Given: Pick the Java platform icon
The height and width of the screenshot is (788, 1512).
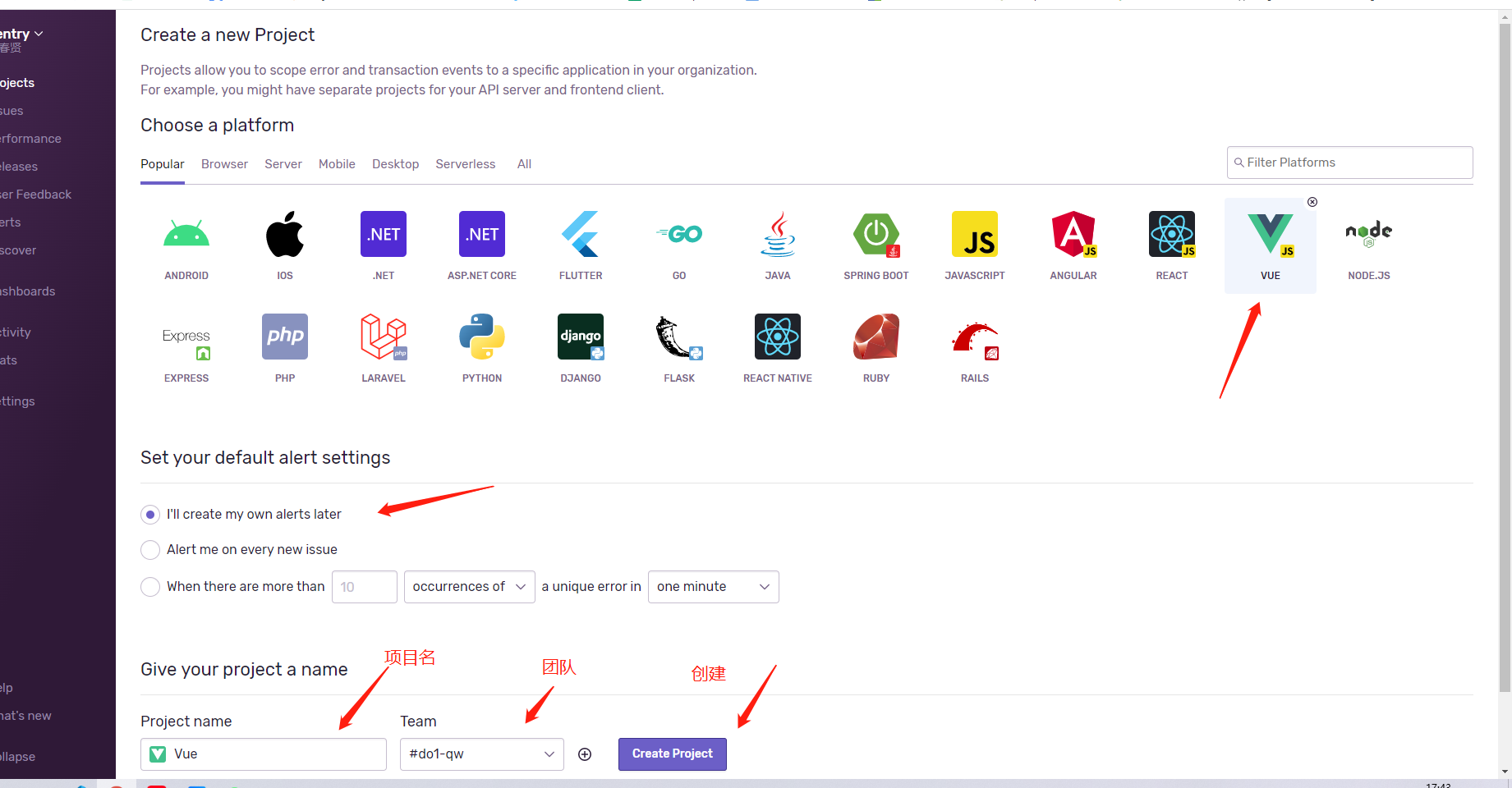Looking at the screenshot, I should pyautogui.click(x=778, y=234).
